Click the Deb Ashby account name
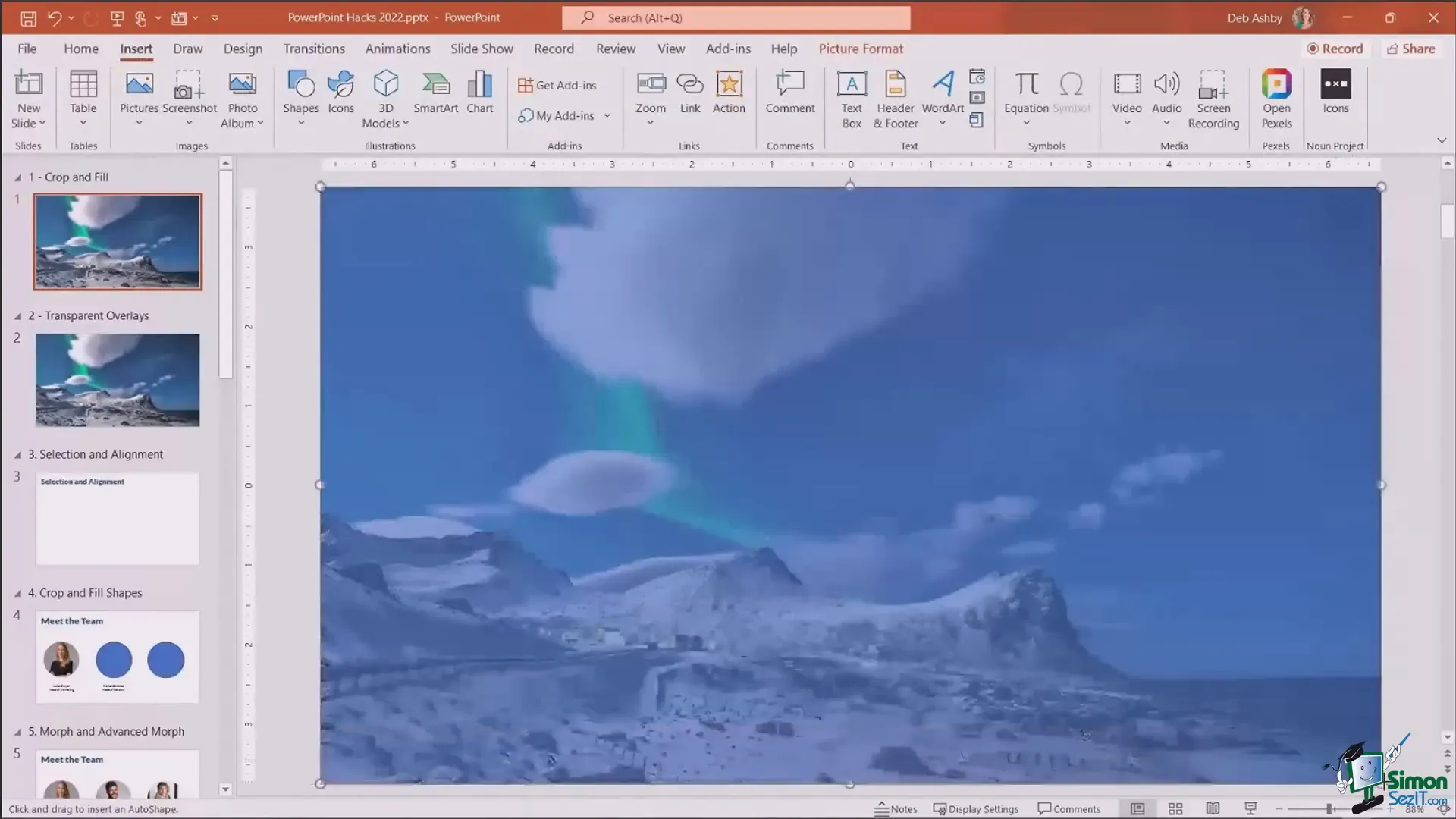This screenshot has width=1456, height=819. pos(1254,18)
